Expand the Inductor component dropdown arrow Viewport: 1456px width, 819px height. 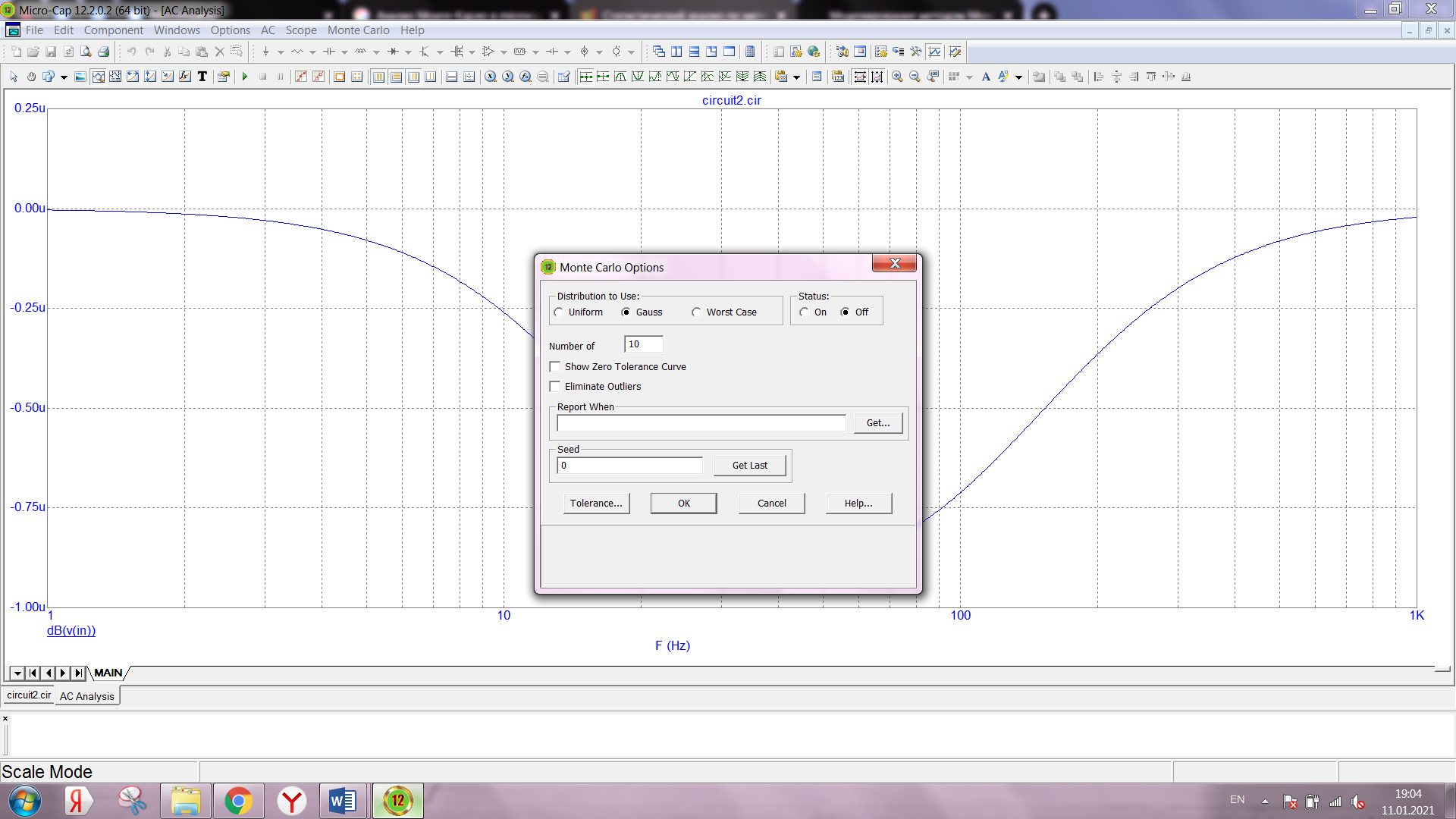pyautogui.click(x=376, y=52)
